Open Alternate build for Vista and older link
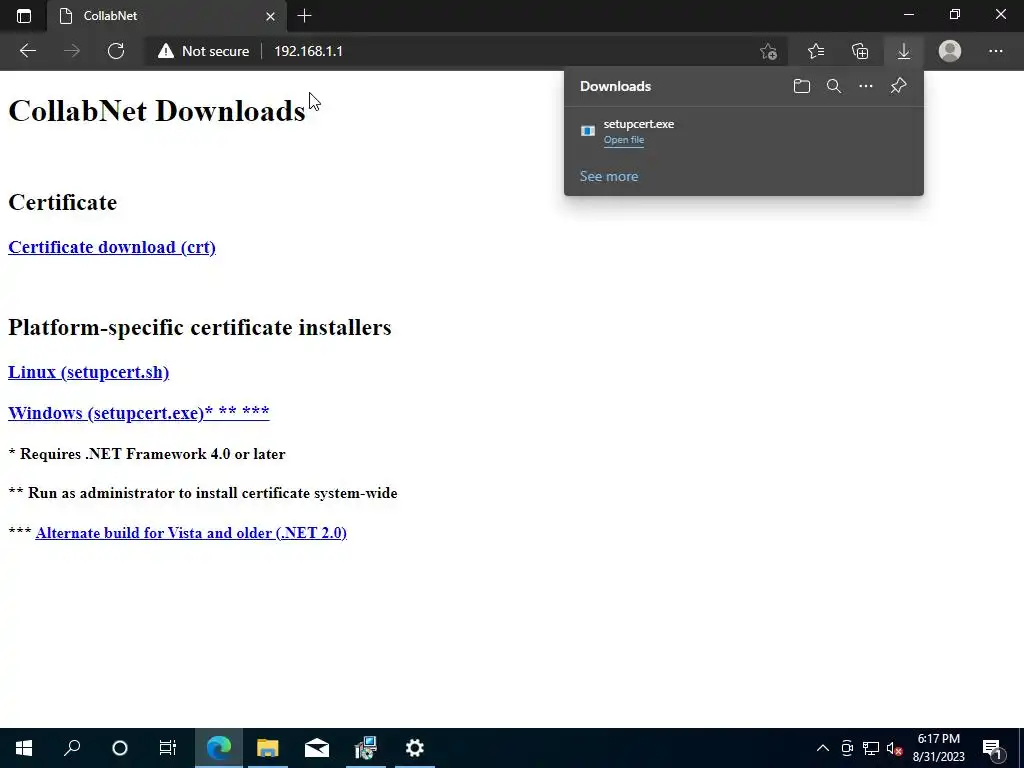 tap(191, 533)
